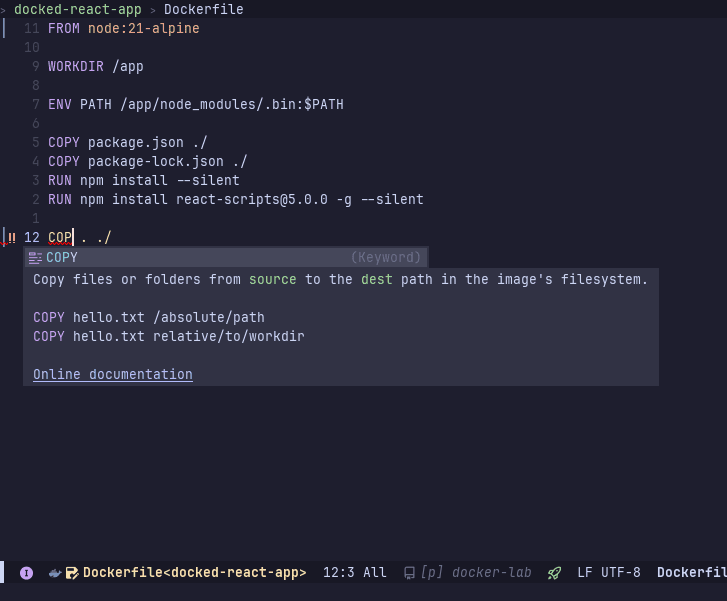Click the hello.txt /absolute/path example line
This screenshot has height=601, width=727.
click(x=149, y=317)
